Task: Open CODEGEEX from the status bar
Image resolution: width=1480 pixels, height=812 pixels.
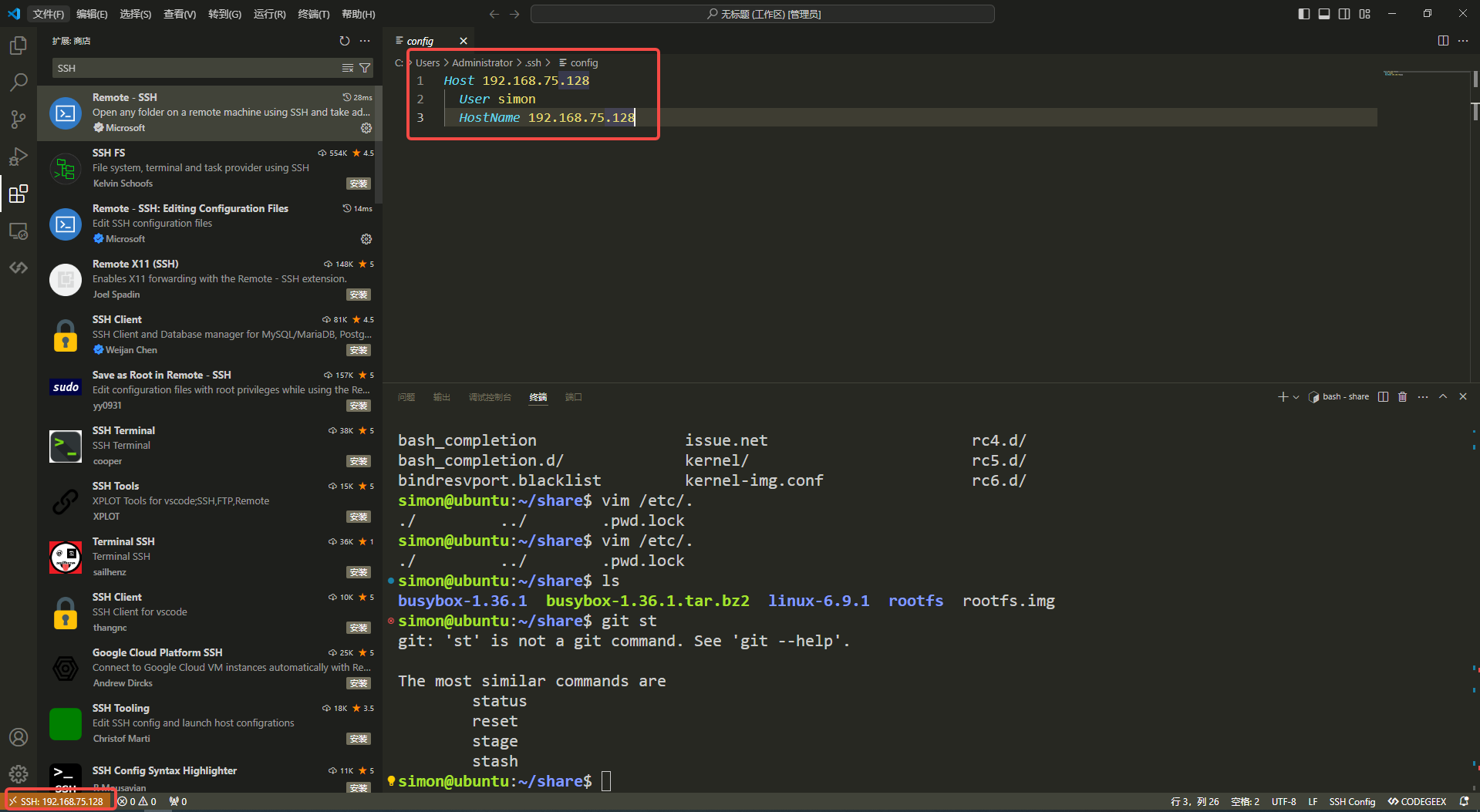Action: click(1417, 801)
